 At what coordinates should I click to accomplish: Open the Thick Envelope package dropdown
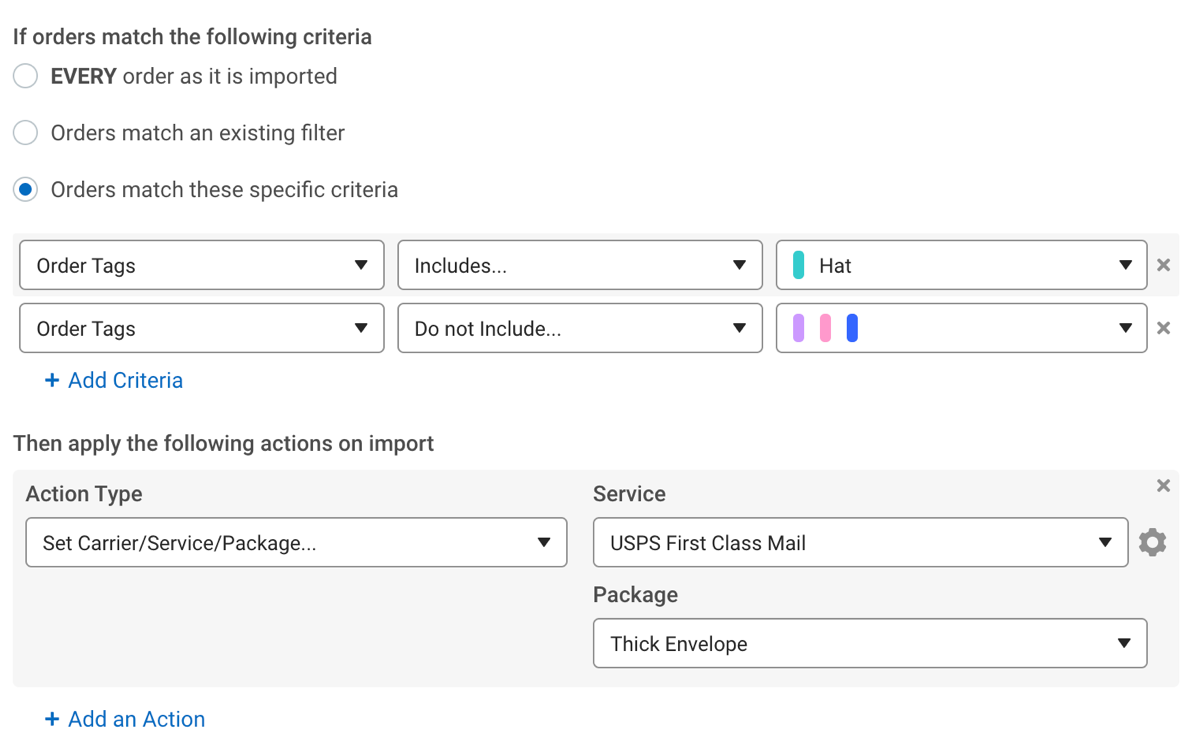click(x=870, y=643)
